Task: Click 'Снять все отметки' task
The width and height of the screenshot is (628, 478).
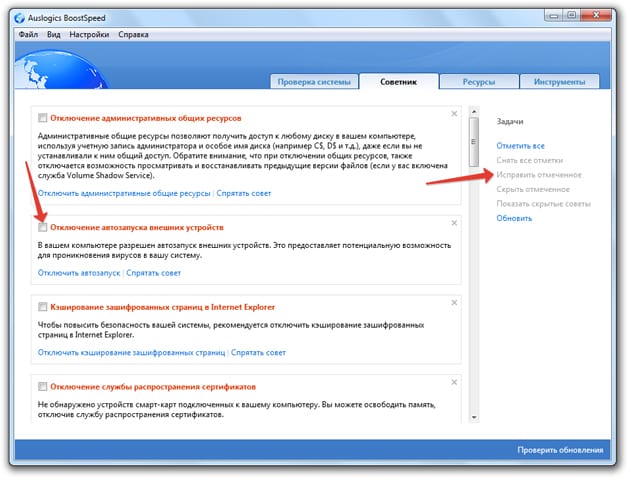Action: (x=530, y=160)
